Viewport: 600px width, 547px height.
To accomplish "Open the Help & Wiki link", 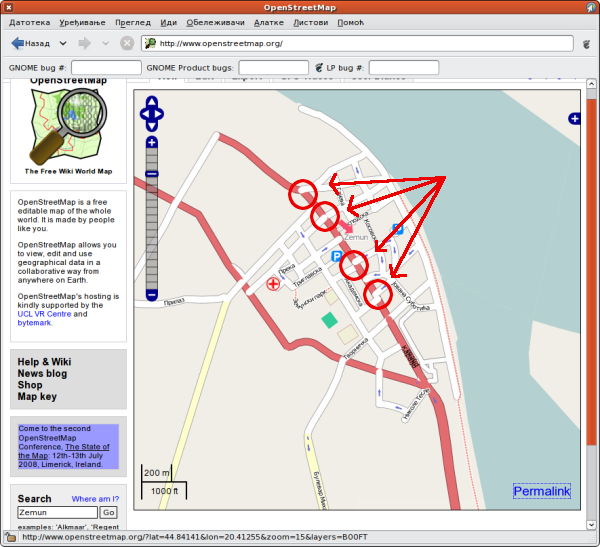I will (44, 362).
